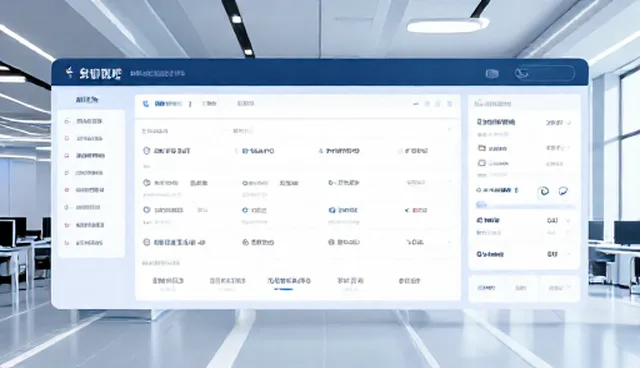The height and width of the screenshot is (368, 640).
Task: Select the blue-underlined tab in the bottom row
Action: (289, 281)
